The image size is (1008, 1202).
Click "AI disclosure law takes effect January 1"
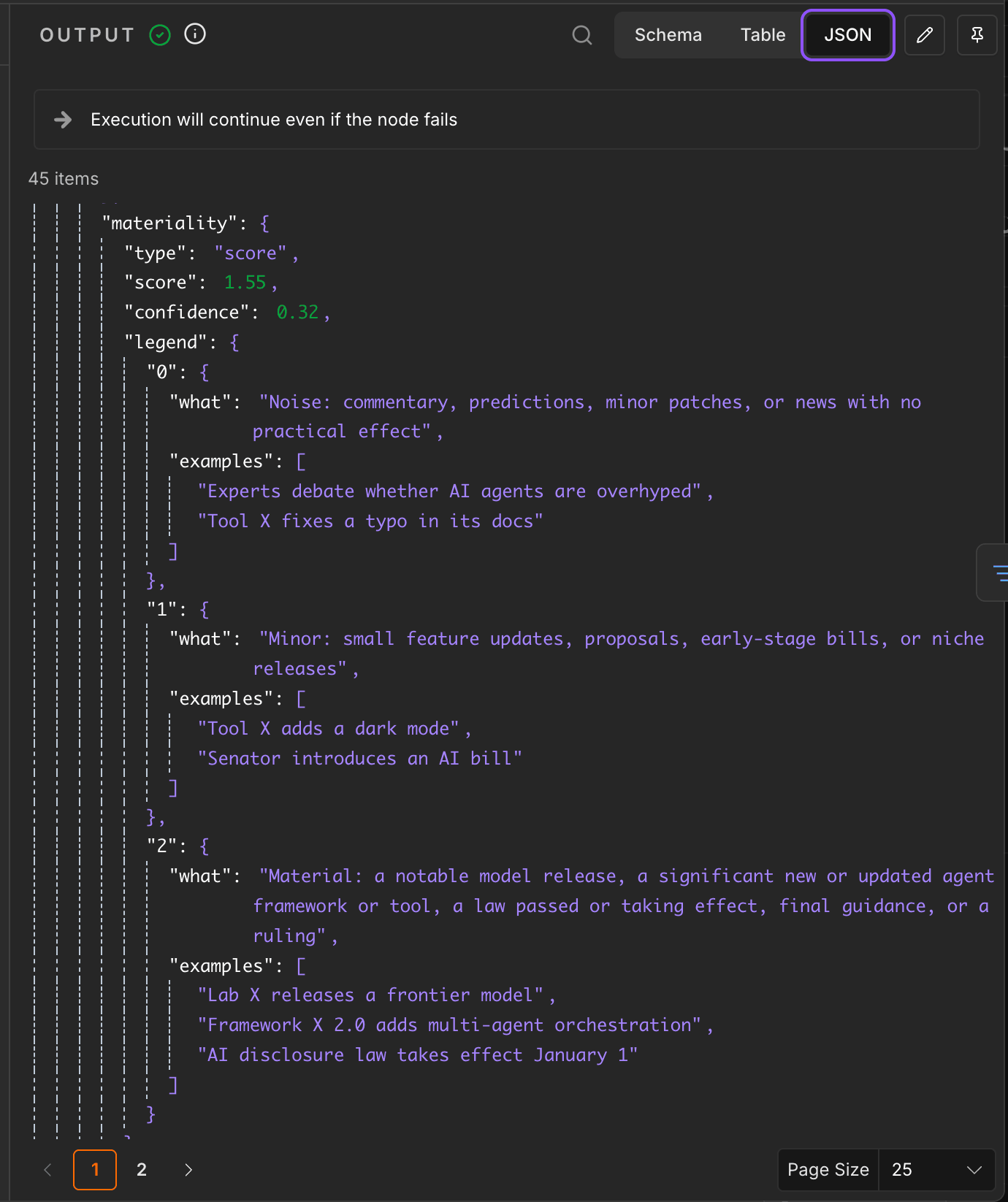click(x=418, y=1055)
